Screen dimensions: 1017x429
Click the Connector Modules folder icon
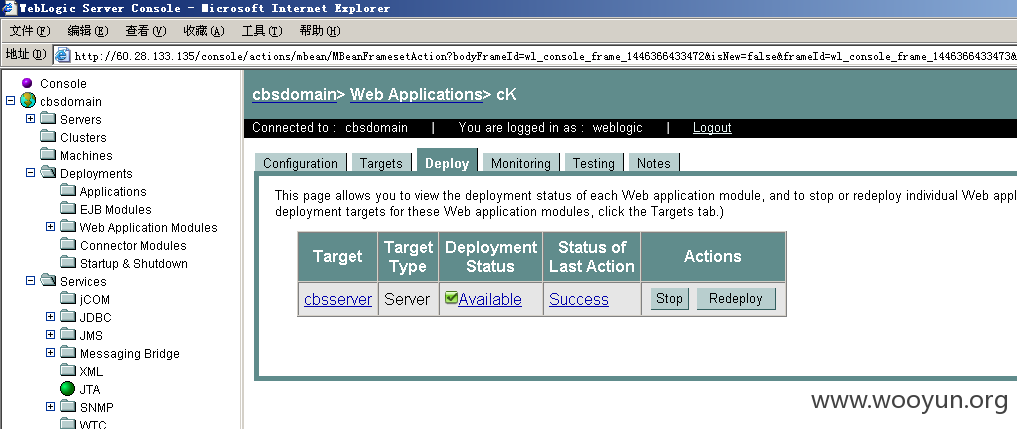68,245
